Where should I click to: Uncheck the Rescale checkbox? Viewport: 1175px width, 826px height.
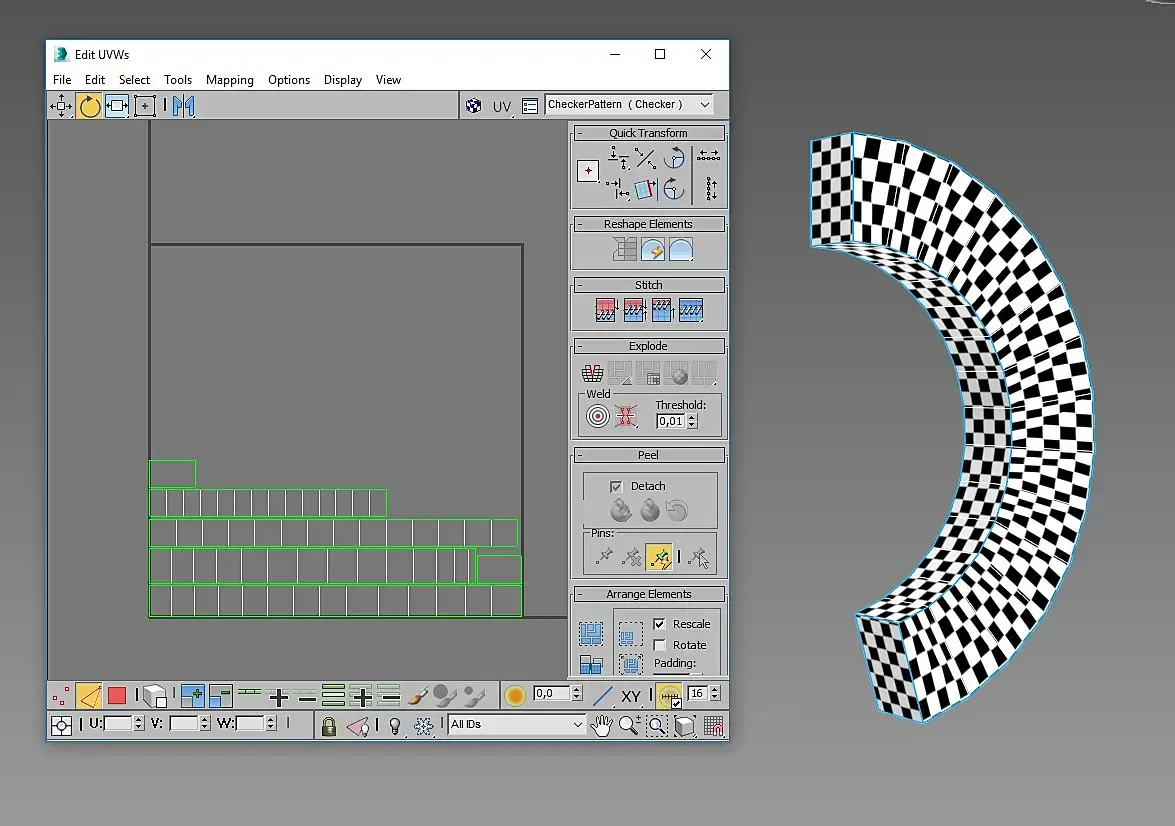pyautogui.click(x=659, y=624)
